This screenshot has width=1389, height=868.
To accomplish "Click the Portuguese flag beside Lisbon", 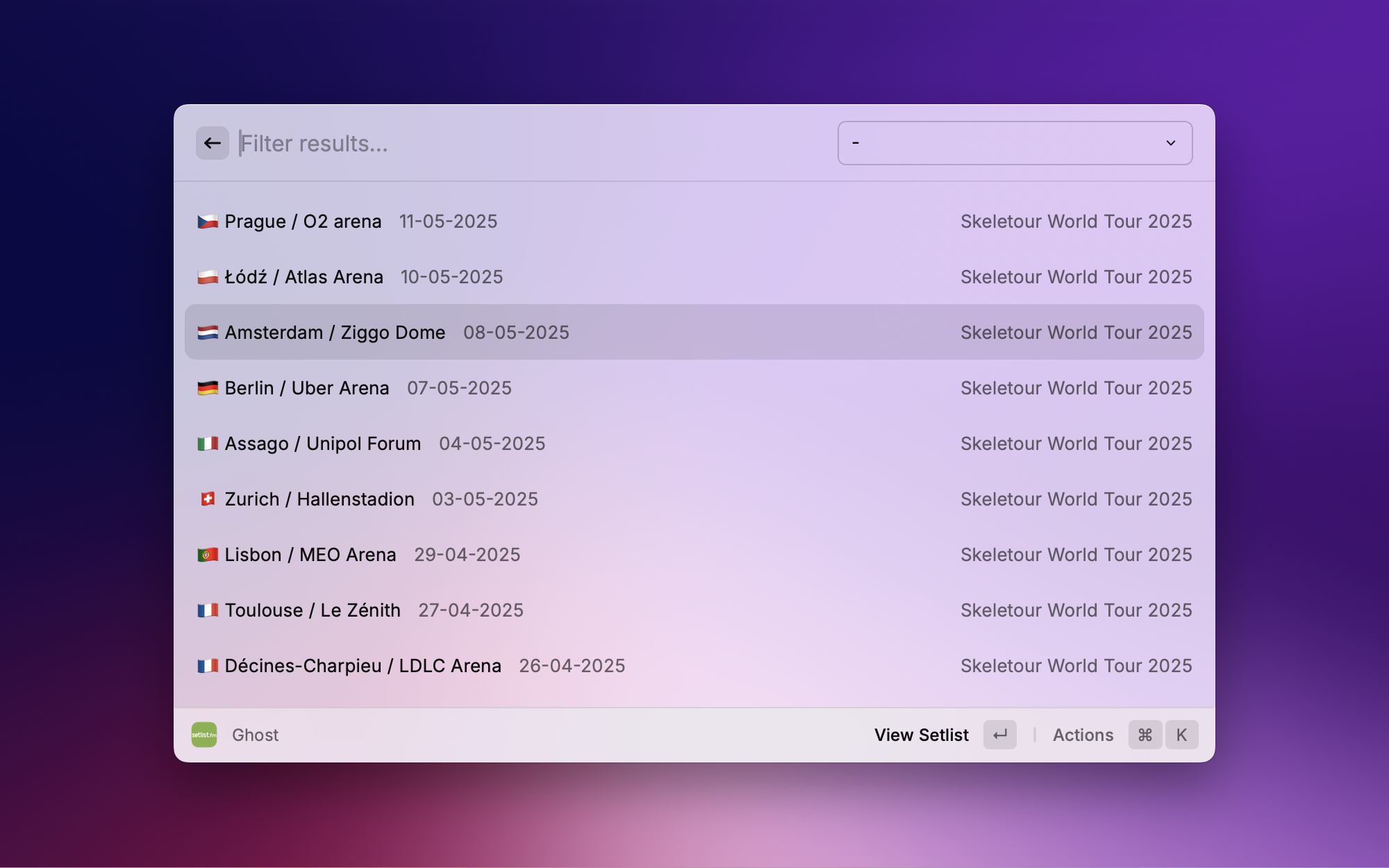I will coord(208,555).
